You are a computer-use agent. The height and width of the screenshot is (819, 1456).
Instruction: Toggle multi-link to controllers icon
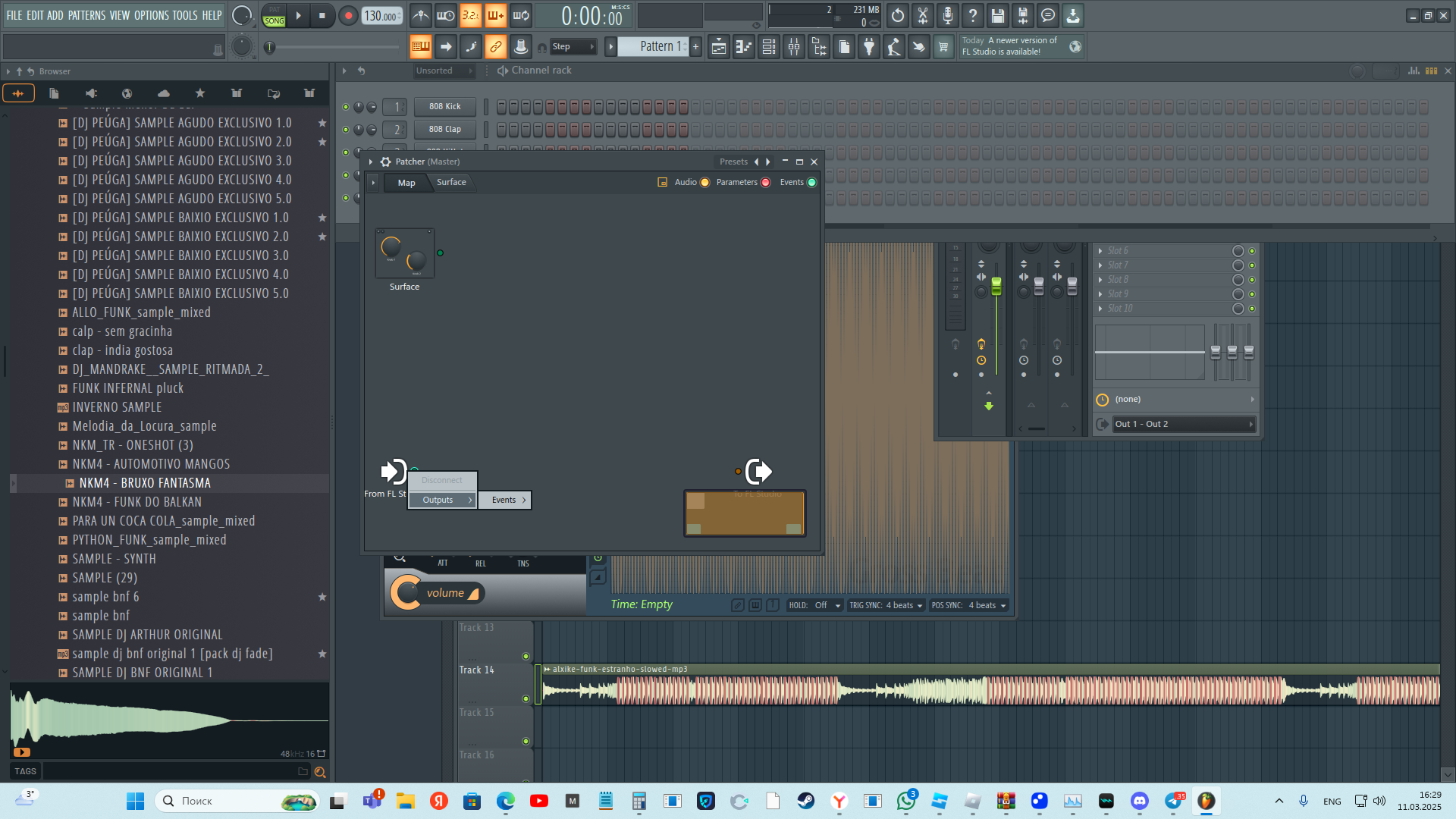tap(495, 47)
